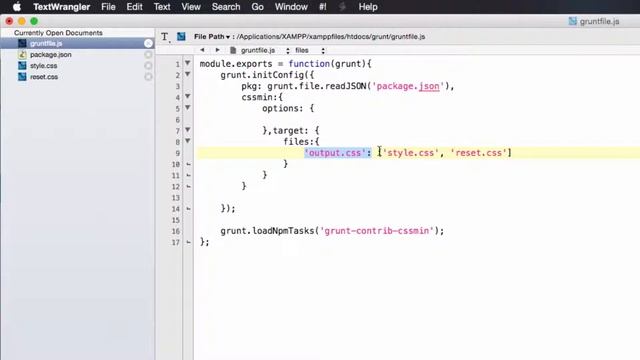Close reset.css using its sidebar close circle
640x360 pixels.
coord(148,77)
